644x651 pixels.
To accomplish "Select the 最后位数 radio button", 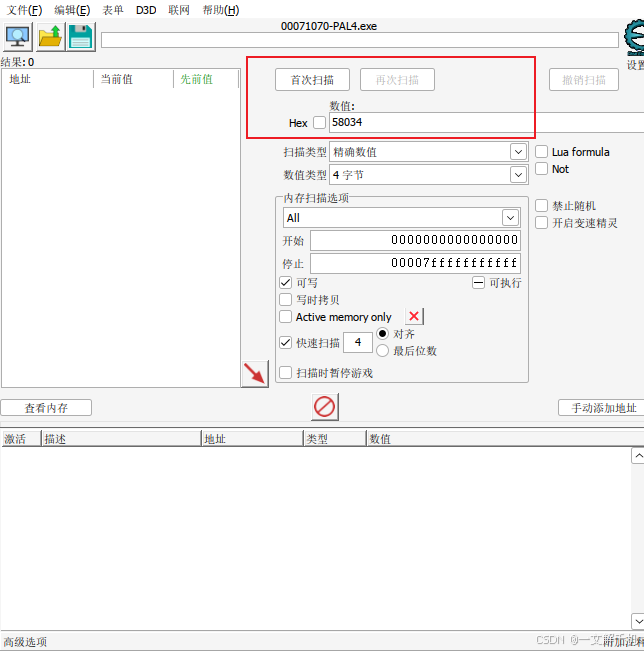I will [382, 351].
